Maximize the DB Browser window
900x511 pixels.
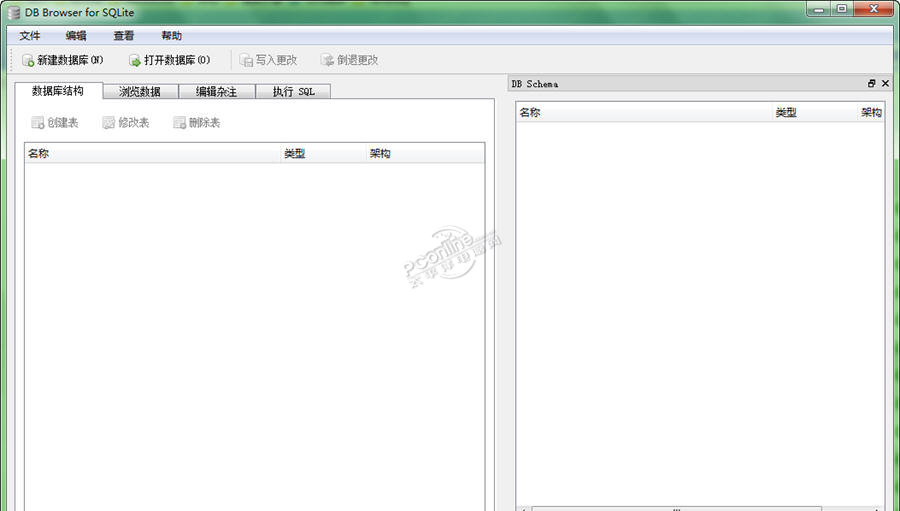[x=841, y=9]
